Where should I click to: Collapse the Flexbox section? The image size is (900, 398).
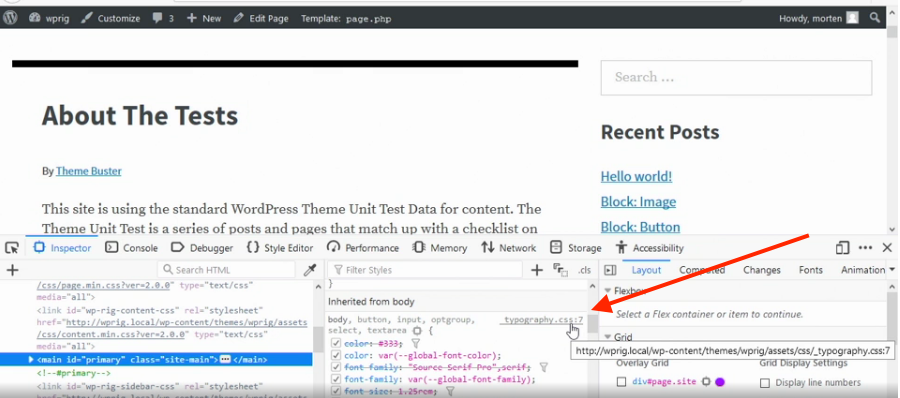[x=608, y=291]
